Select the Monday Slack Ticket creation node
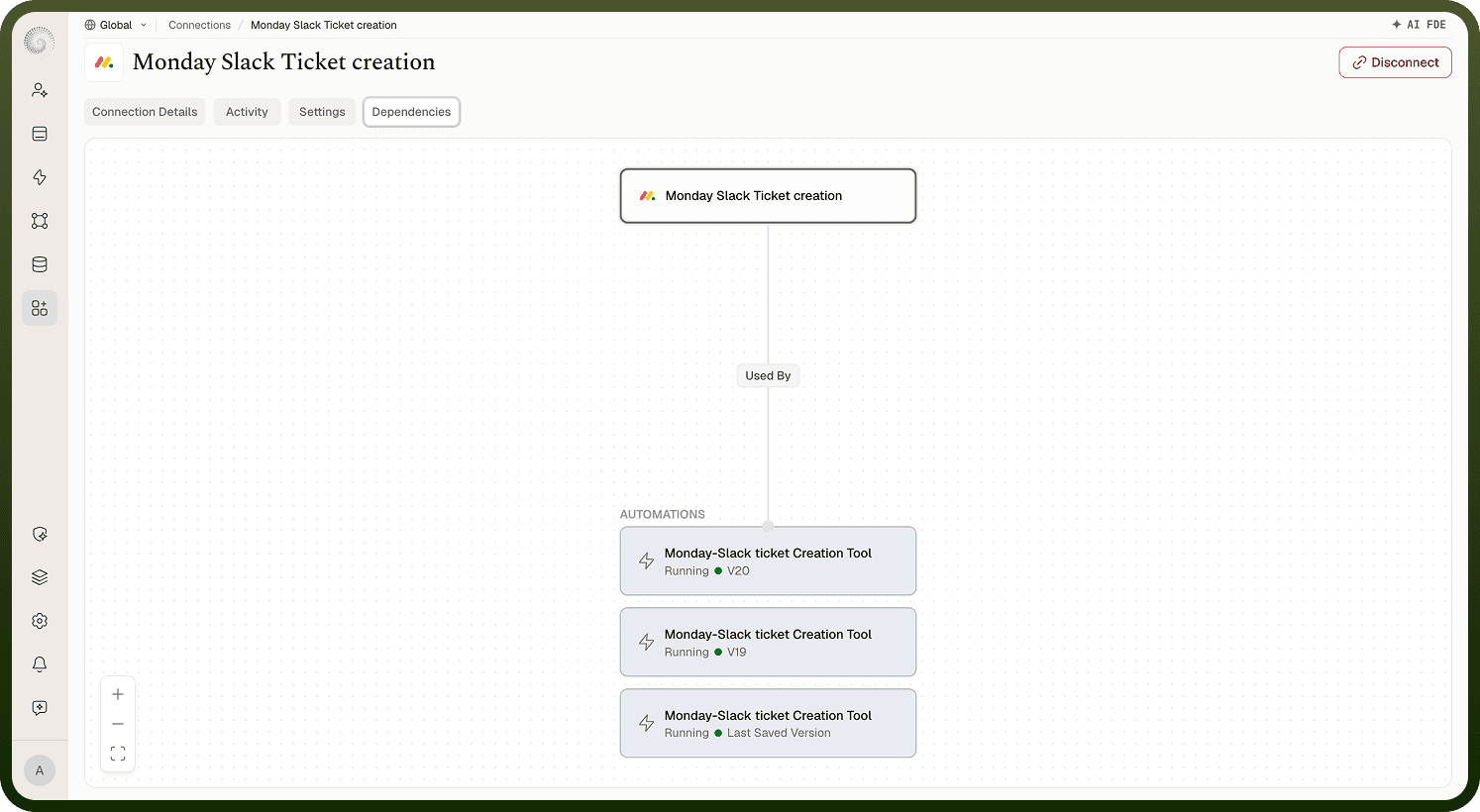The image size is (1480, 812). (768, 196)
